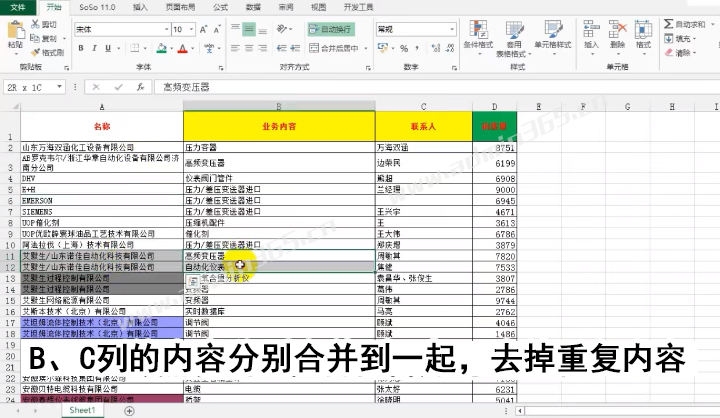Click the Paste Options smart tag icon
The width and height of the screenshot is (720, 418).
(193, 281)
